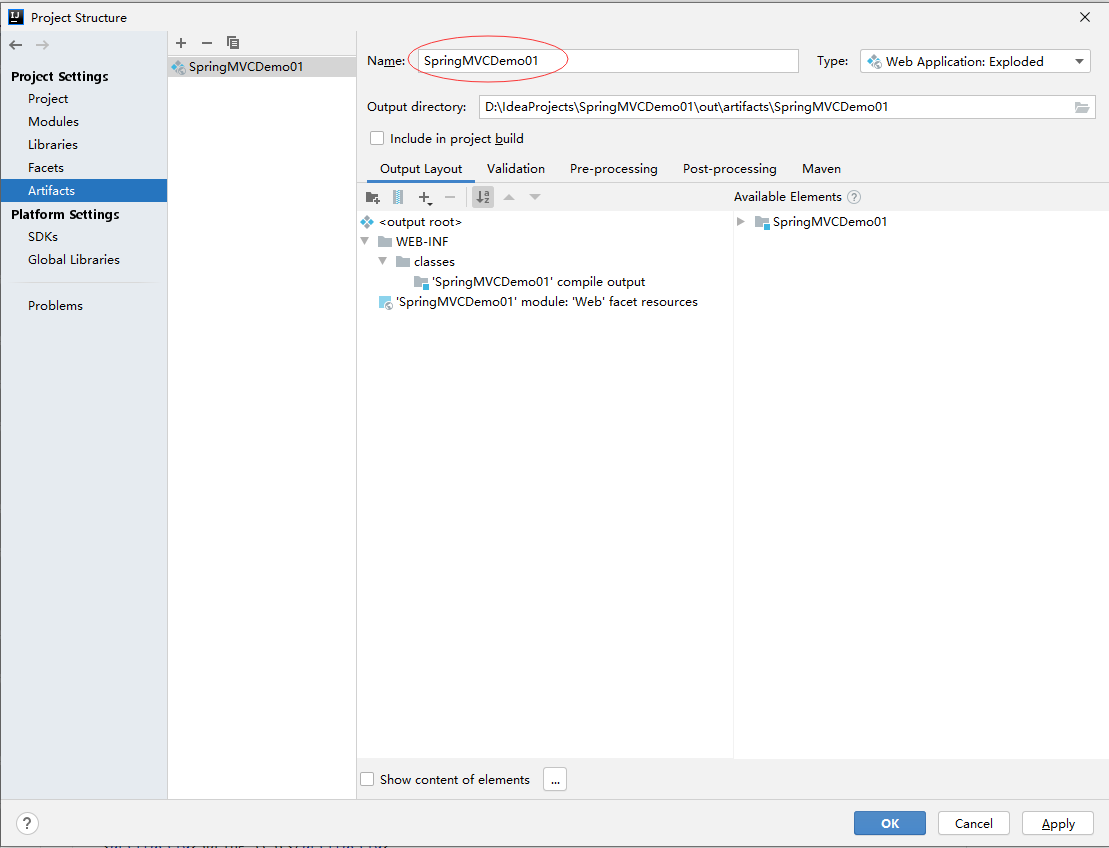Open the ellipsis button beside Show content
This screenshot has width=1109, height=848.
[555, 779]
